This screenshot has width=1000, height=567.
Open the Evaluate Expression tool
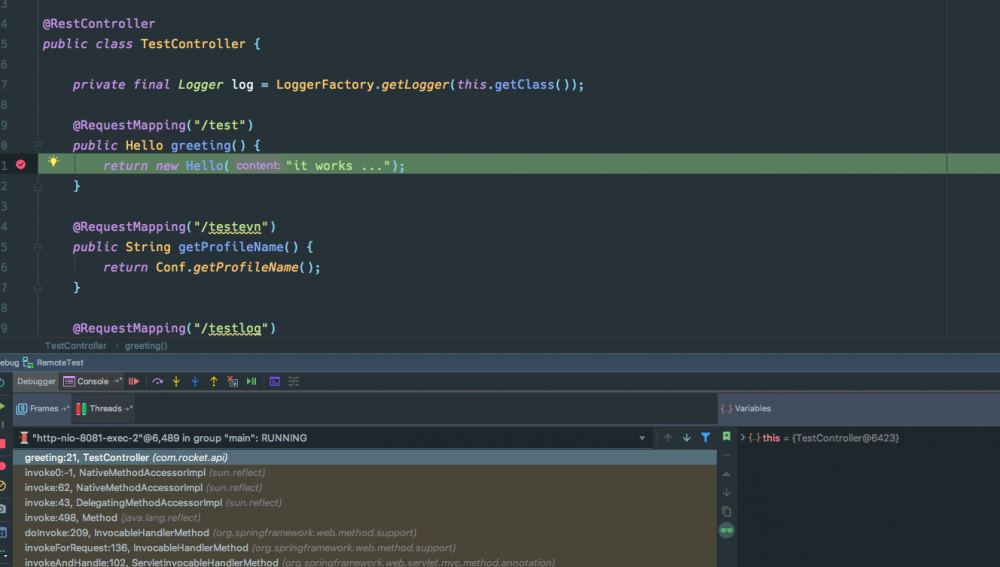click(x=274, y=381)
